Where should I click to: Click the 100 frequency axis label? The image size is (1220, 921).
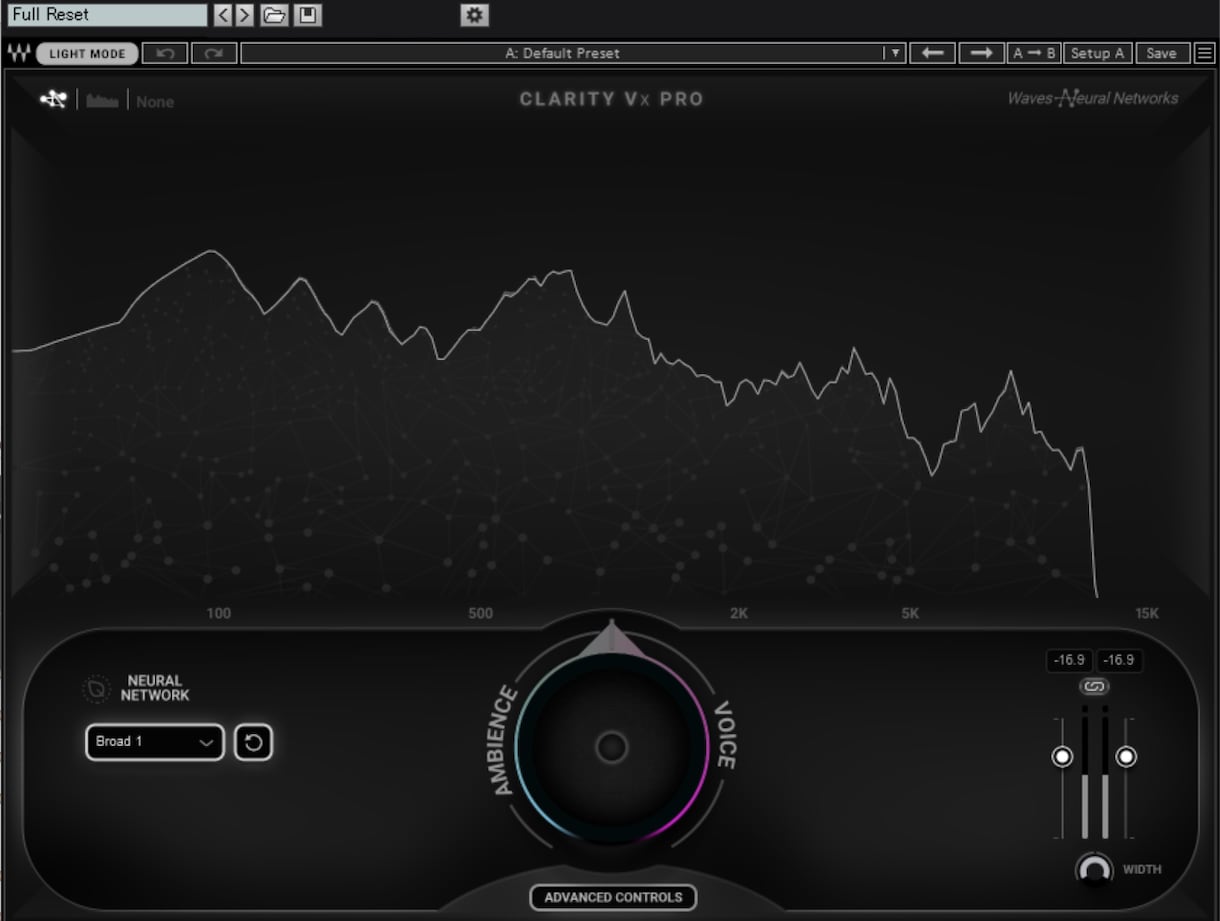pyautogui.click(x=218, y=613)
